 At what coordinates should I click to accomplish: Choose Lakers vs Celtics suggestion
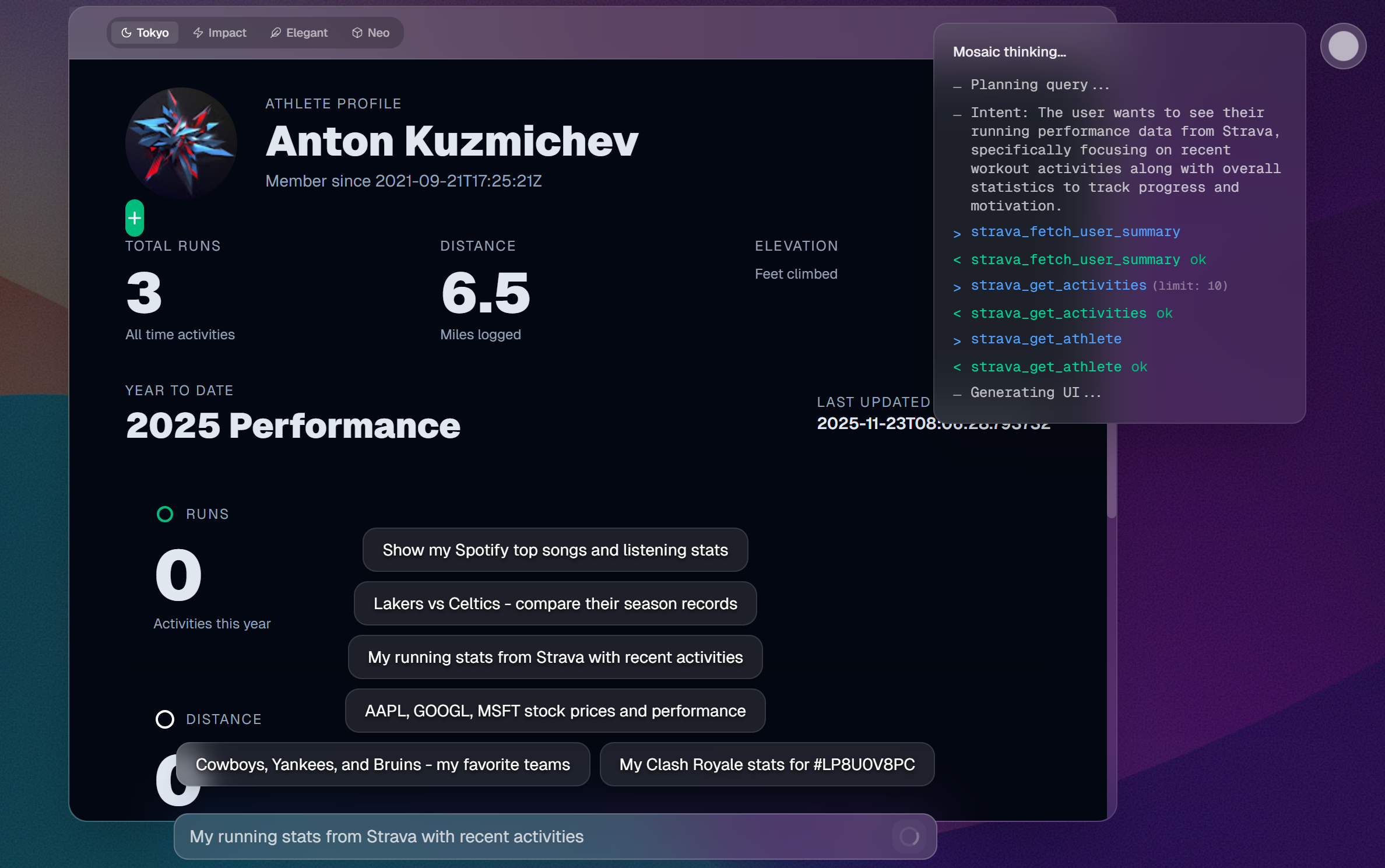click(x=555, y=603)
